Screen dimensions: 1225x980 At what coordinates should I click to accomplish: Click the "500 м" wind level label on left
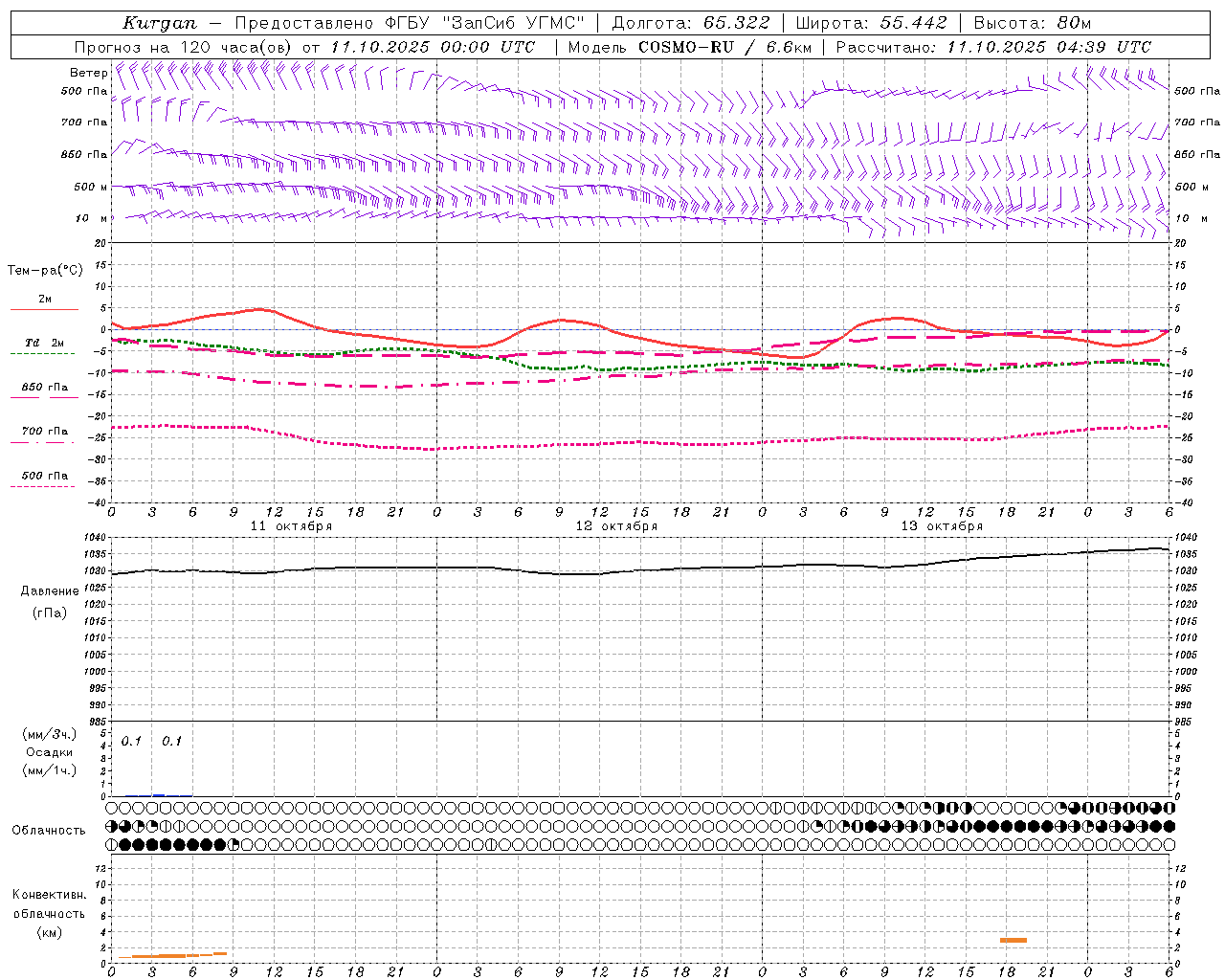pos(91,187)
